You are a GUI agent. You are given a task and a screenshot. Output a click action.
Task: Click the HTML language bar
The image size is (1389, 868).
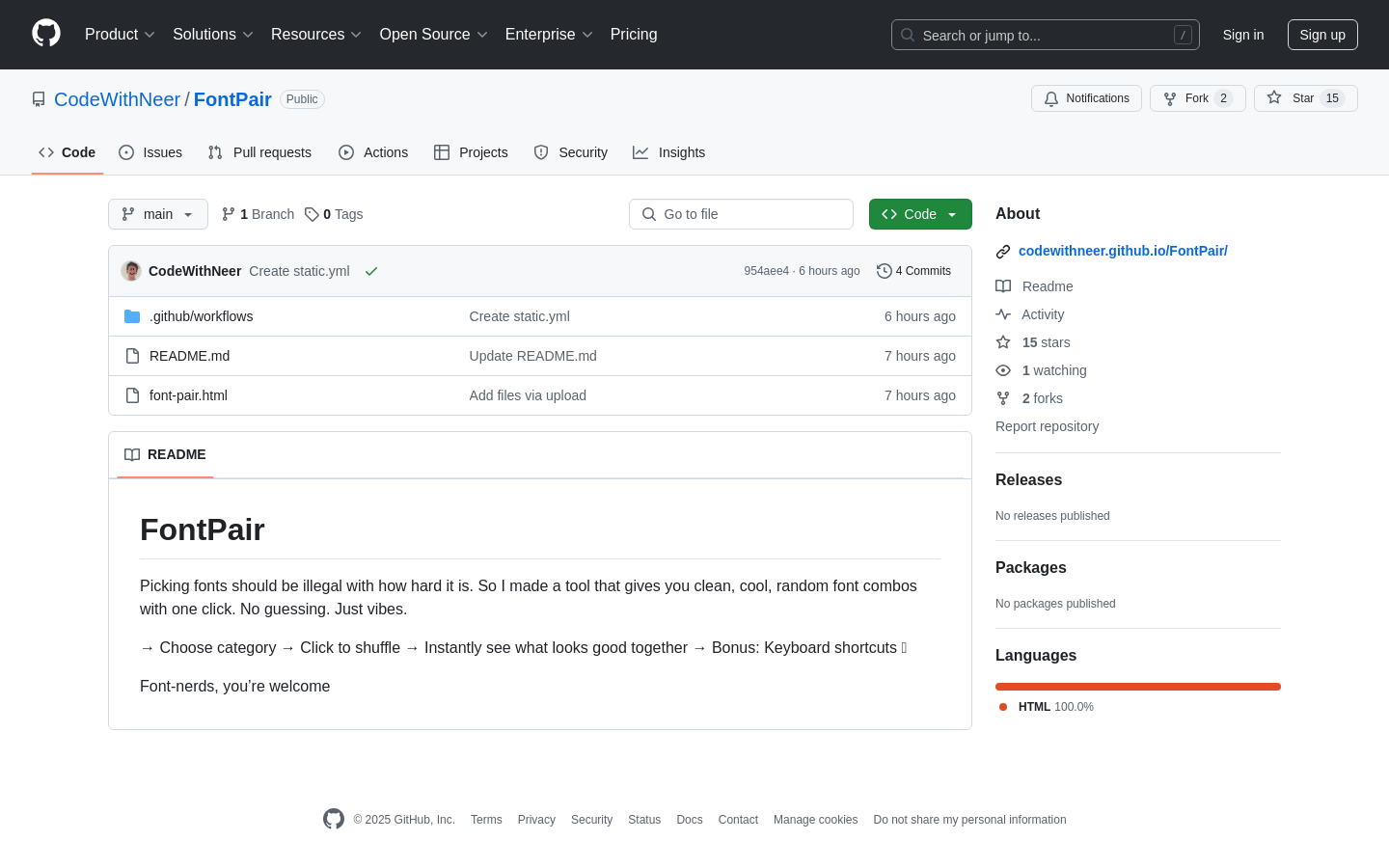1138,687
